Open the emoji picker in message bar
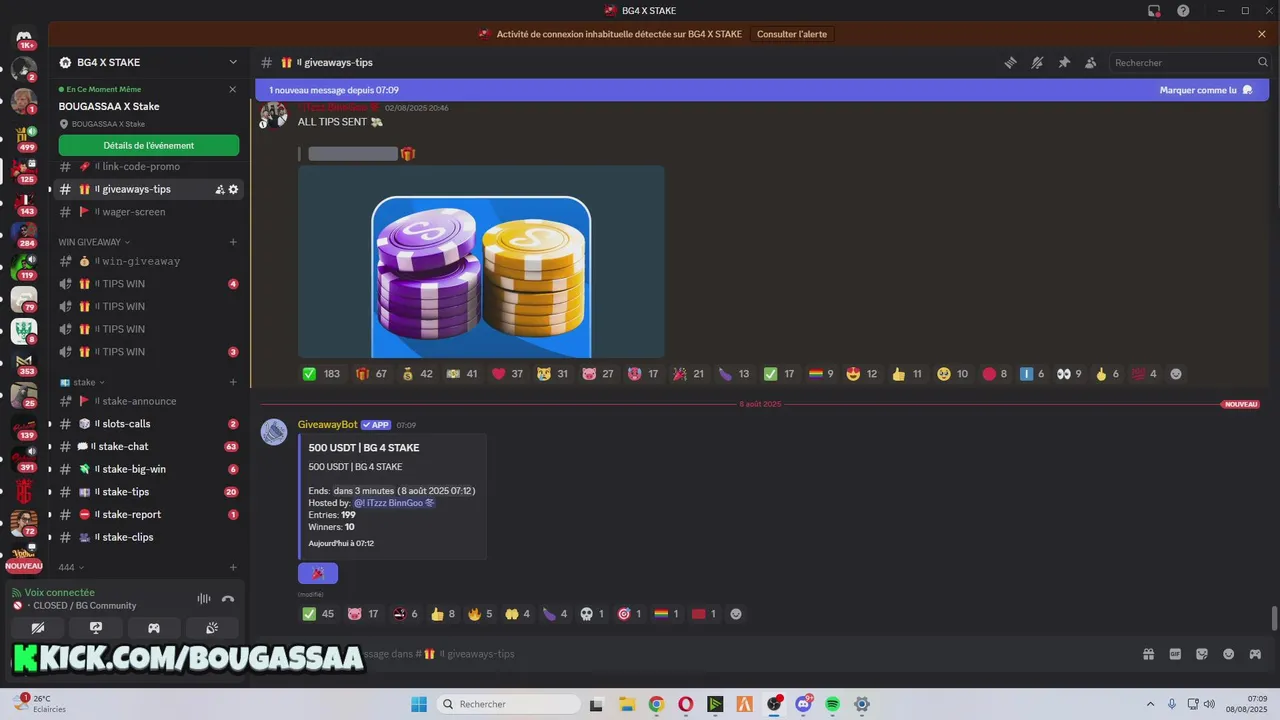This screenshot has width=1280, height=720. pos(1228,654)
